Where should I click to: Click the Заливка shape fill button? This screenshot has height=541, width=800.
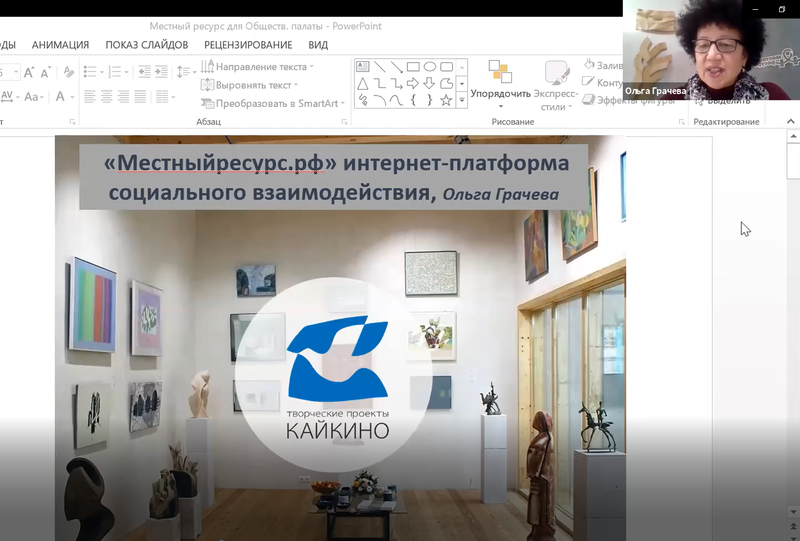coord(602,65)
